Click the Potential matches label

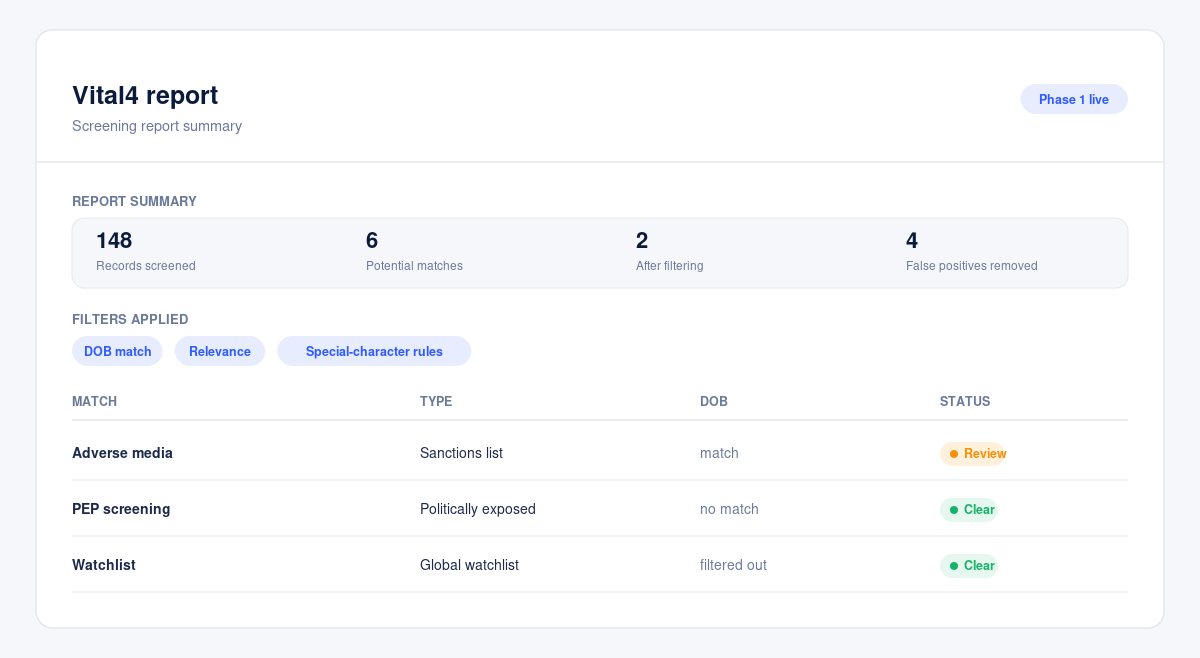[414, 266]
